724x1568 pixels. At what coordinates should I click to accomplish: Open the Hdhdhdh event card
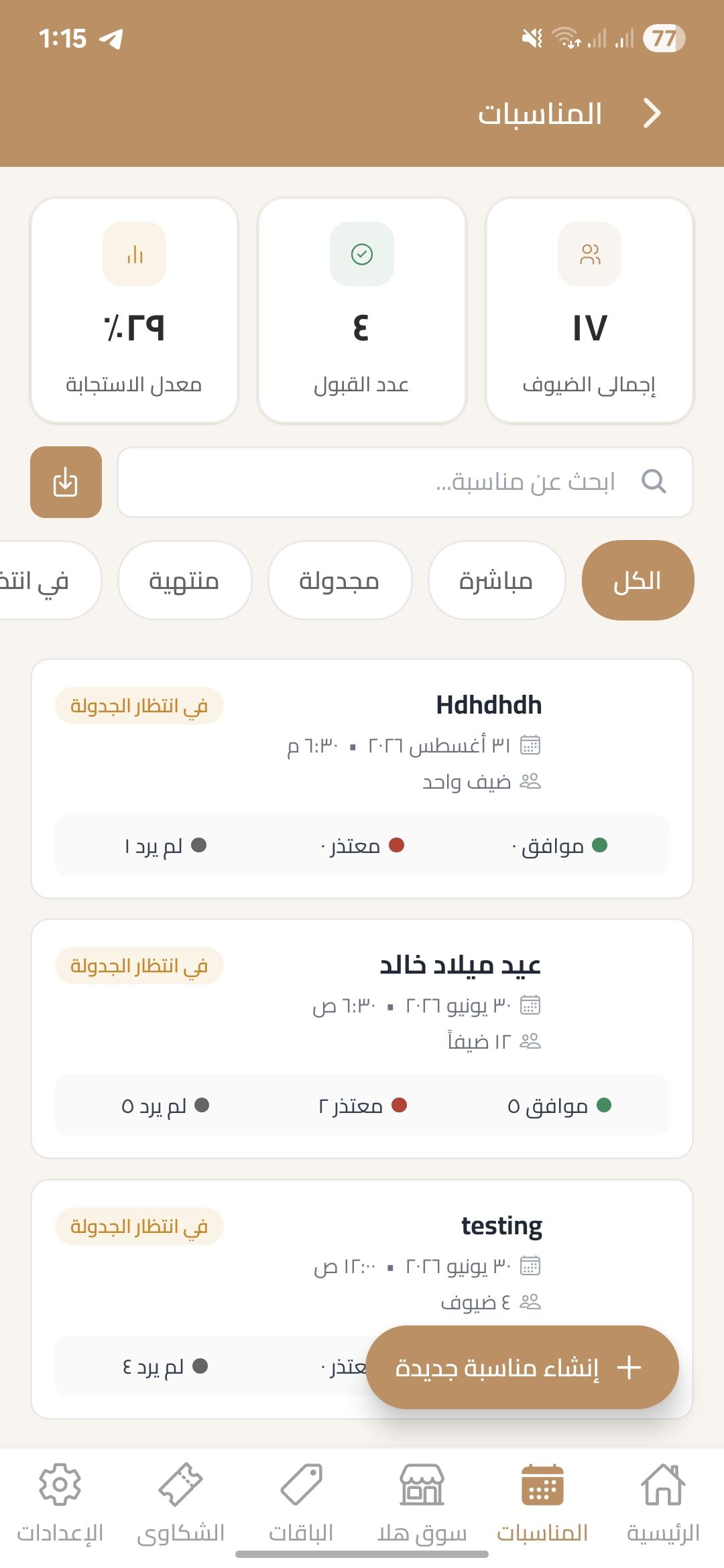(x=362, y=779)
